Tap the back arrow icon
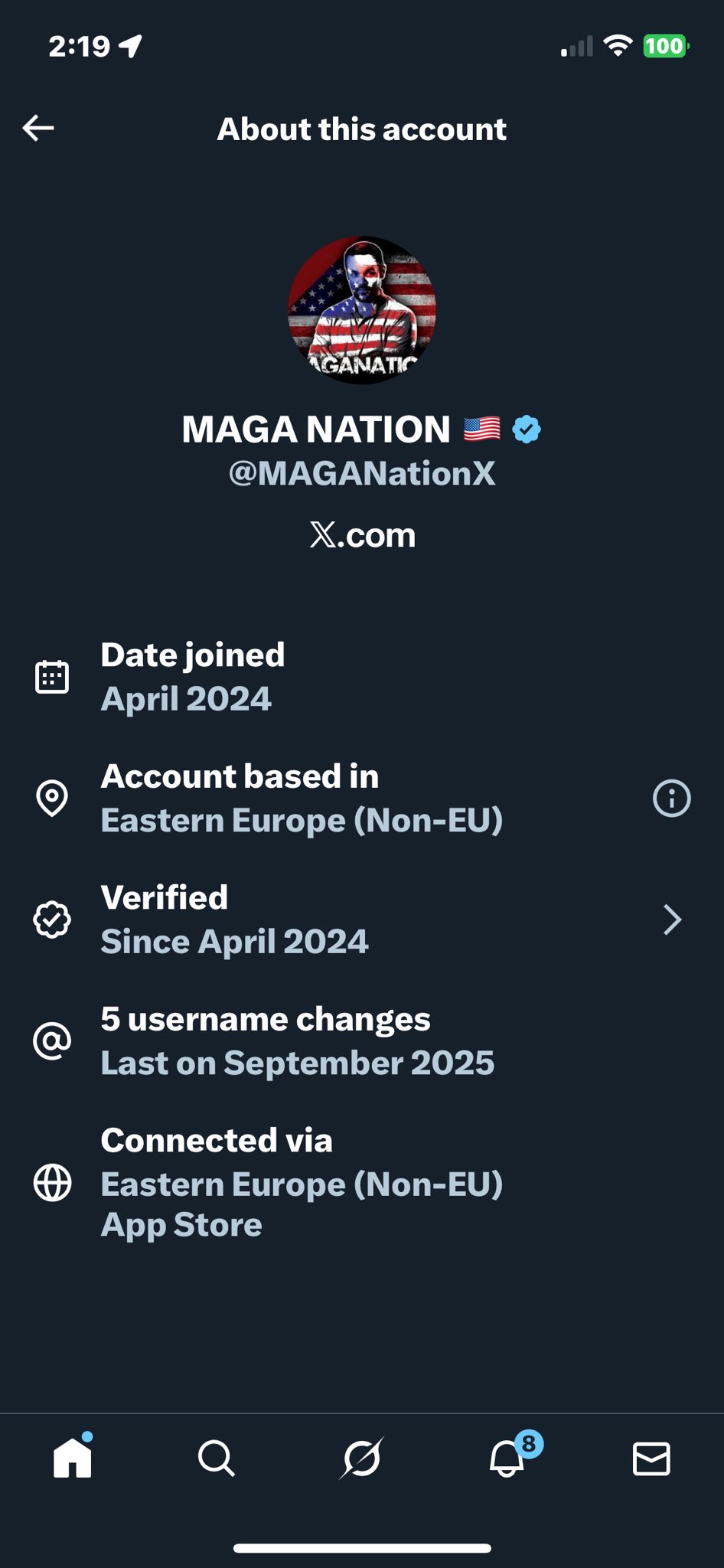 click(38, 128)
